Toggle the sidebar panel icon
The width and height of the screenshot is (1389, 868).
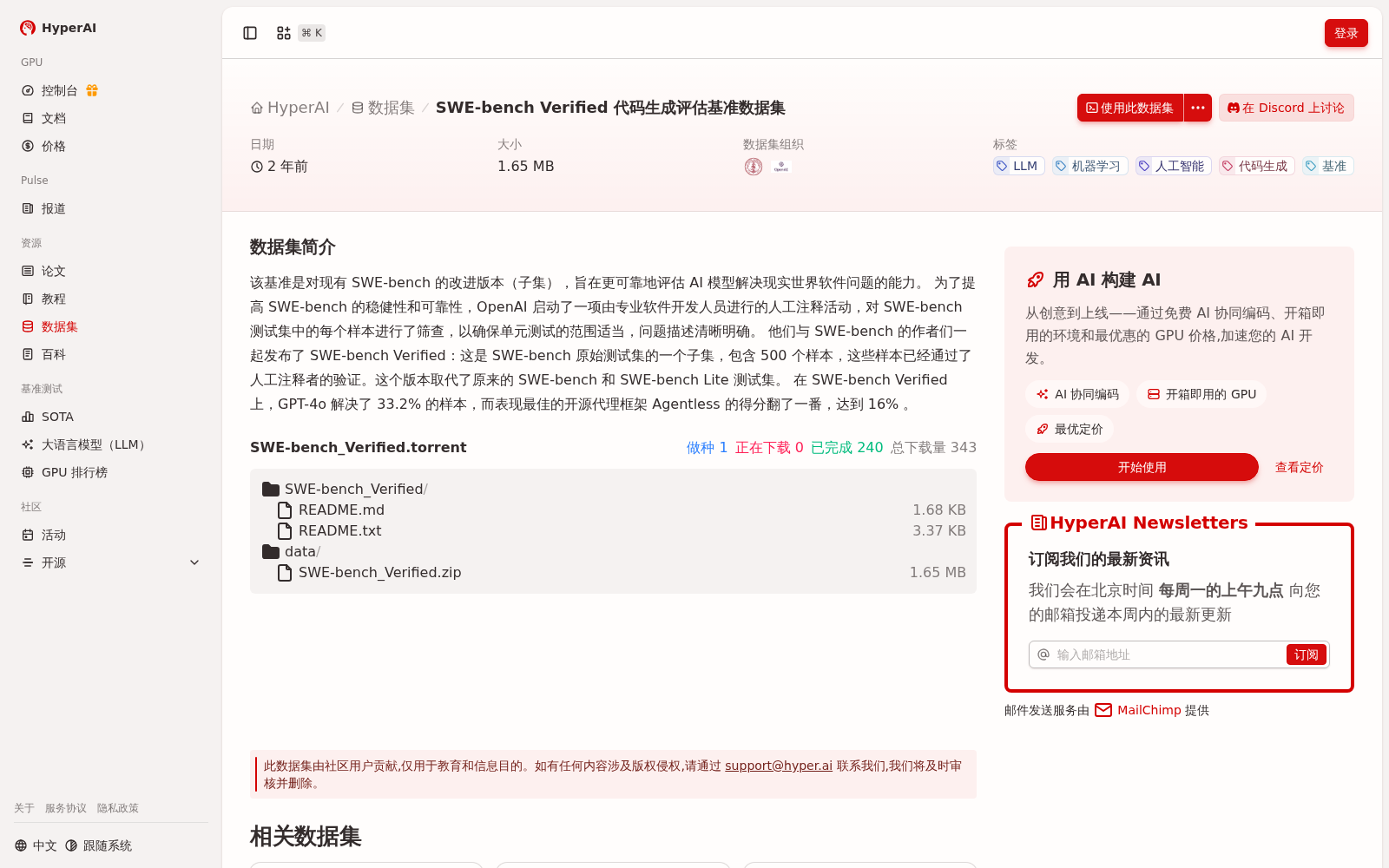pos(250,33)
